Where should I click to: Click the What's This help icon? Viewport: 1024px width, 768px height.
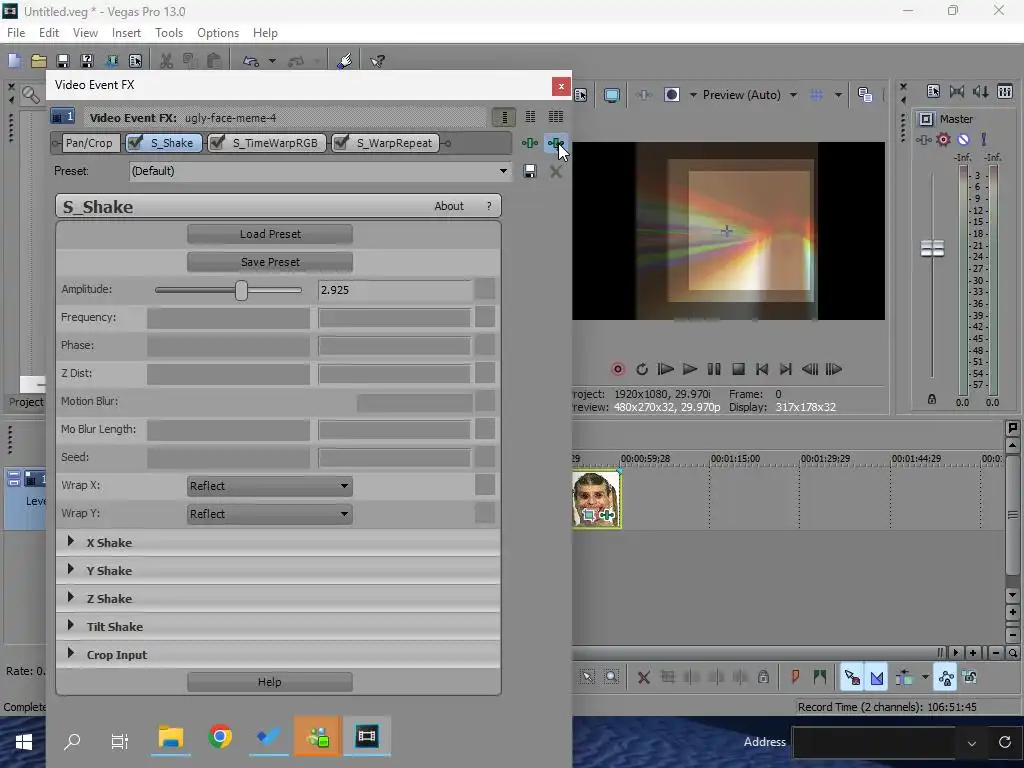click(377, 61)
